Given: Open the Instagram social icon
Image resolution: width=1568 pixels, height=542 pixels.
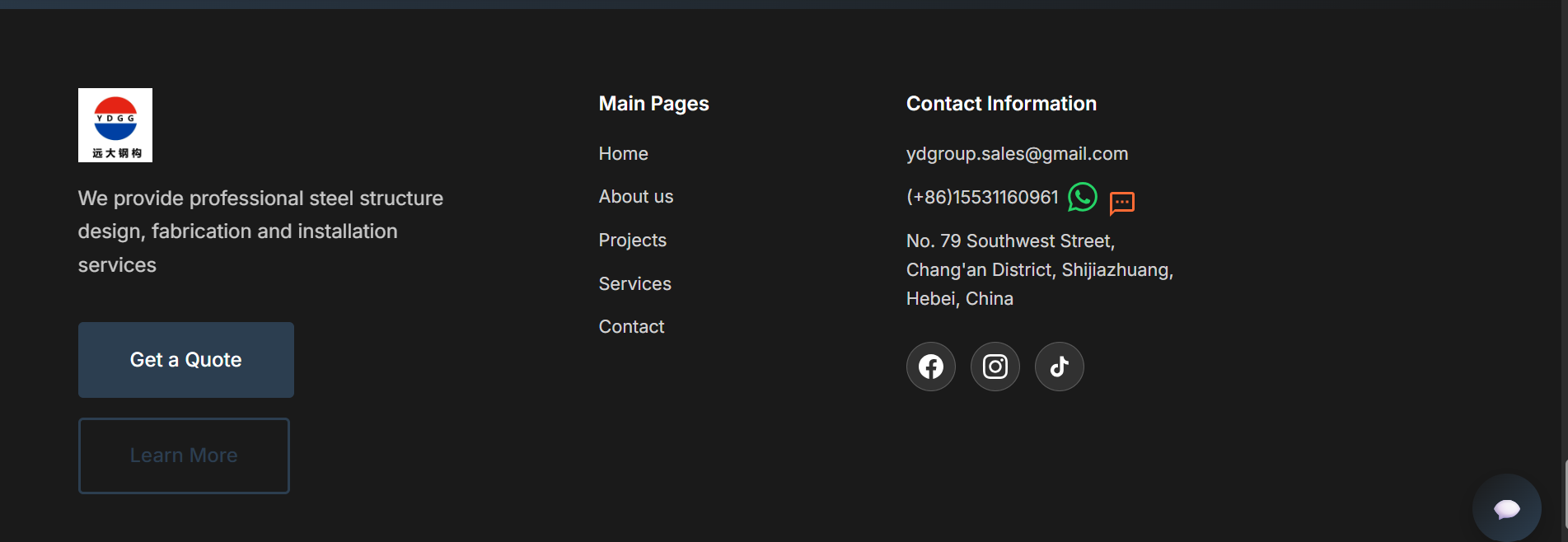Looking at the screenshot, I should pyautogui.click(x=995, y=367).
